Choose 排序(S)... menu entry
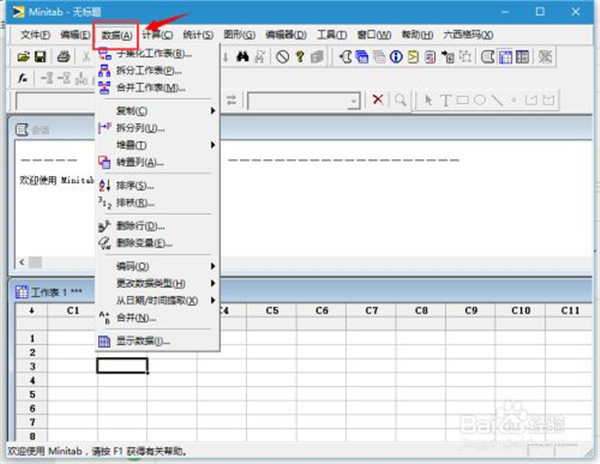Image resolution: width=600 pixels, height=464 pixels. 157,186
